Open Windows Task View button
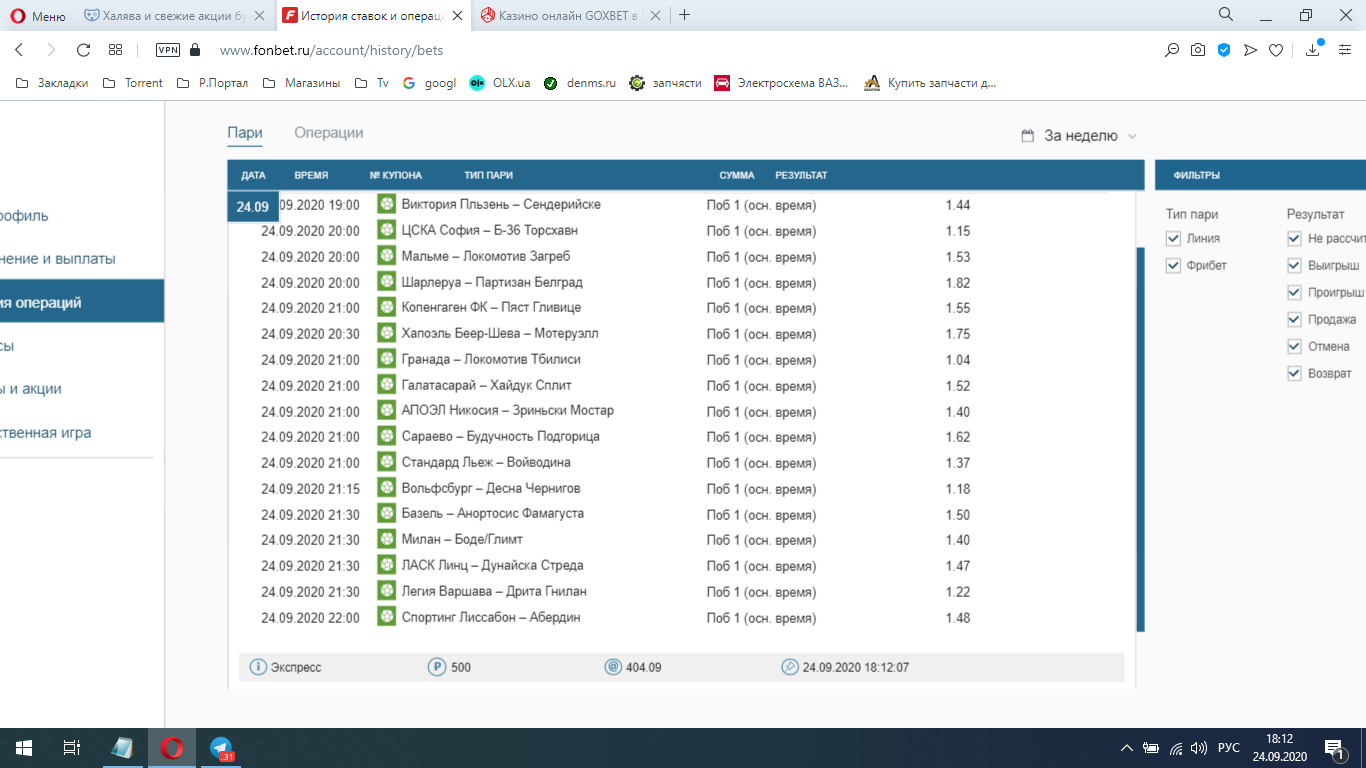 click(72, 748)
